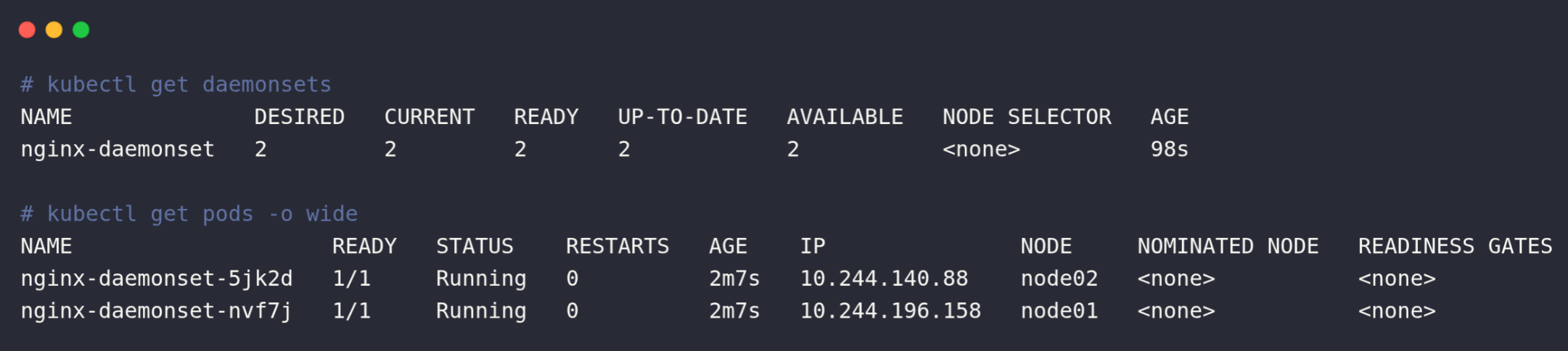Click node01 in the NODE column
Viewport: 1568px width, 351px height.
point(1059,311)
